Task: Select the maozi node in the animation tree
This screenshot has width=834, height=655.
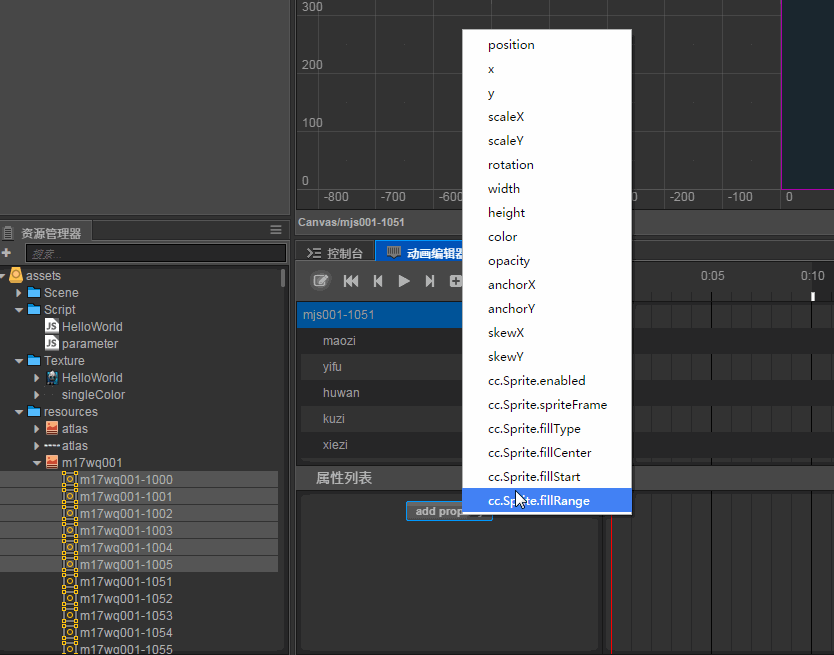Action: click(381, 341)
